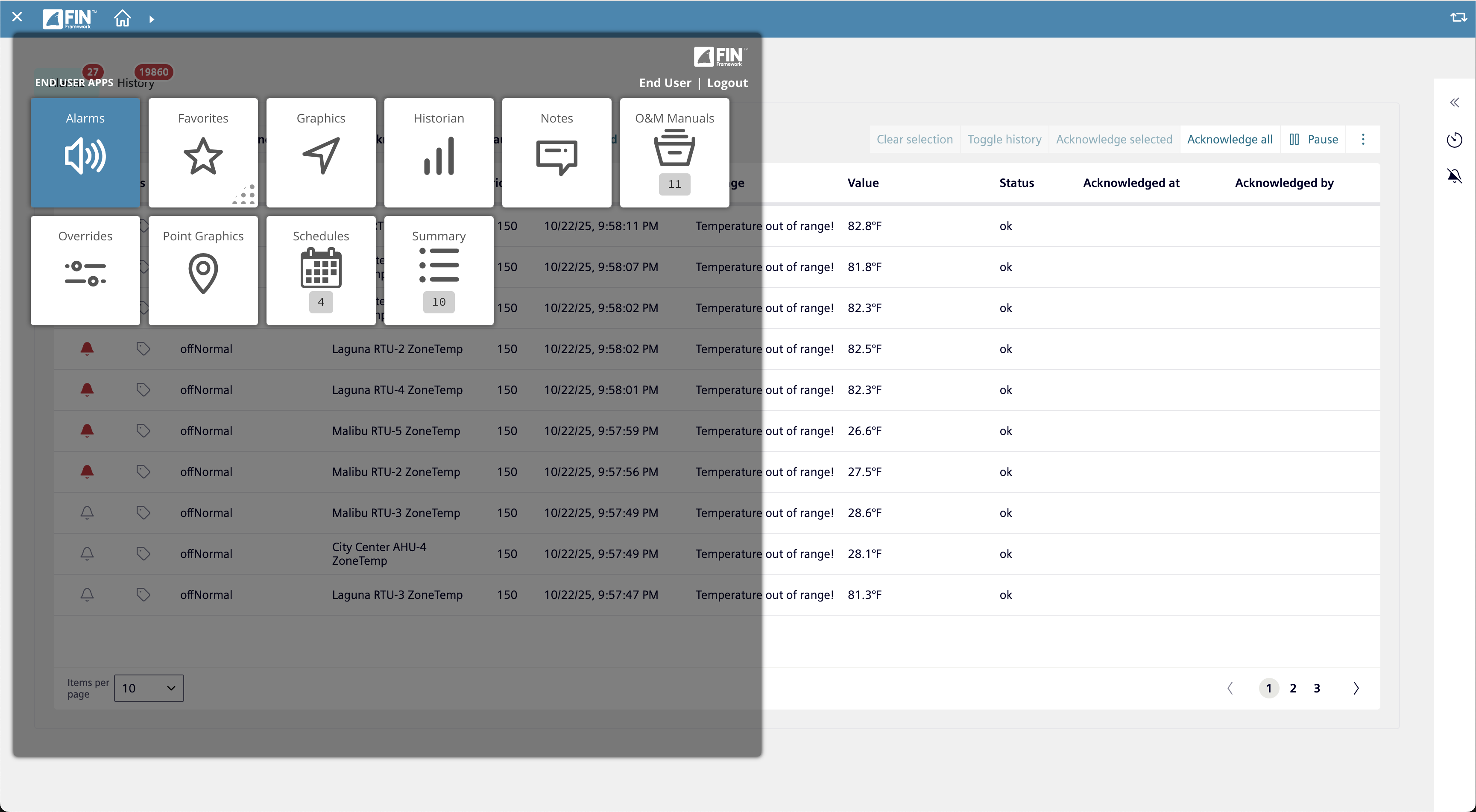Open the Summary list tile
This screenshot has width=1476, height=812.
click(438, 270)
